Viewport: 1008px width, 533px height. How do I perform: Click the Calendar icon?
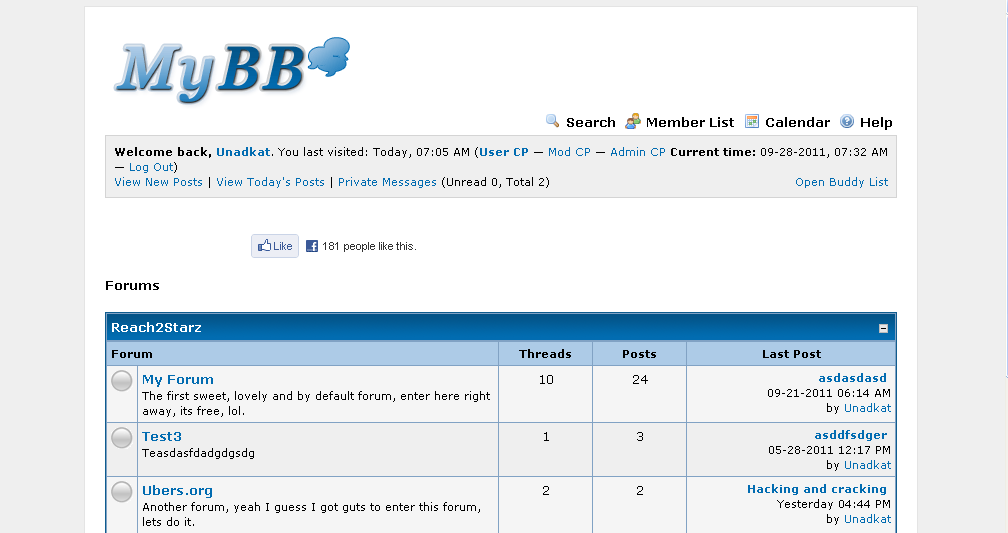pos(752,121)
